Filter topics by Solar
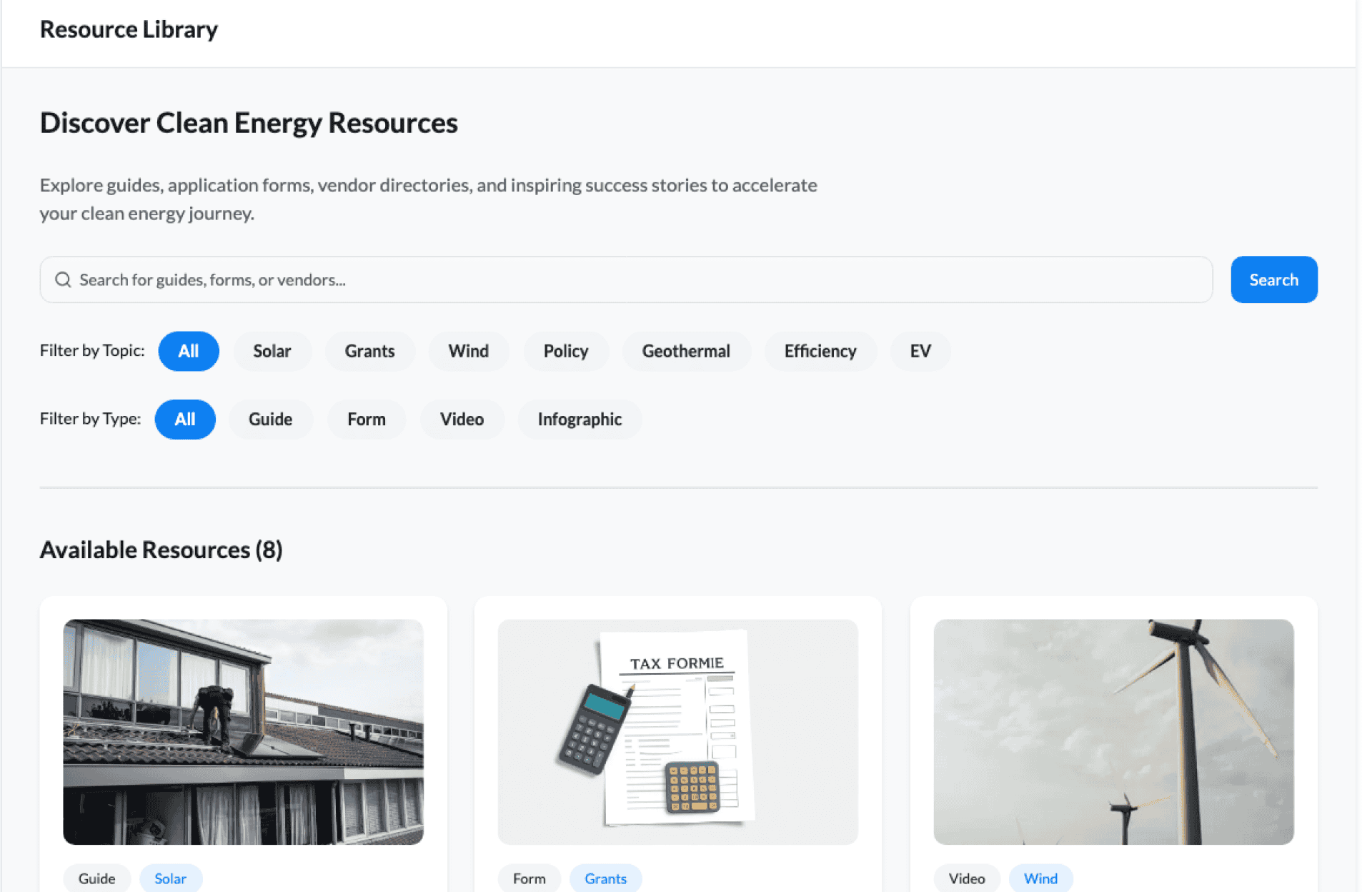This screenshot has width=1372, height=892. tap(272, 351)
